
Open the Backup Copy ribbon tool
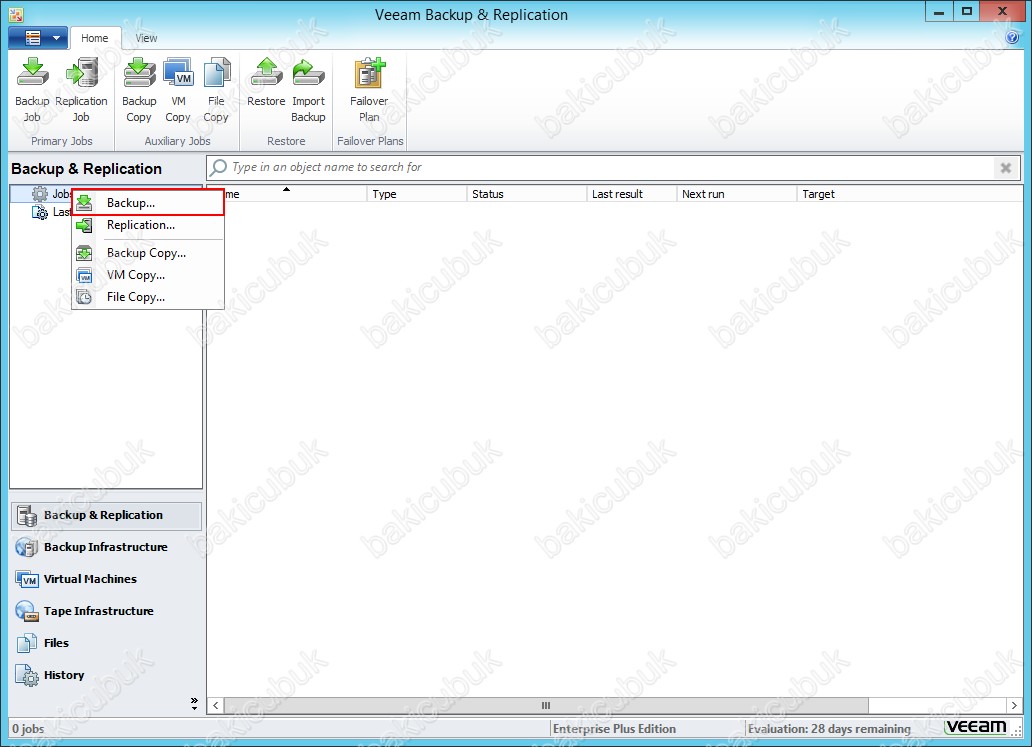pyautogui.click(x=139, y=89)
